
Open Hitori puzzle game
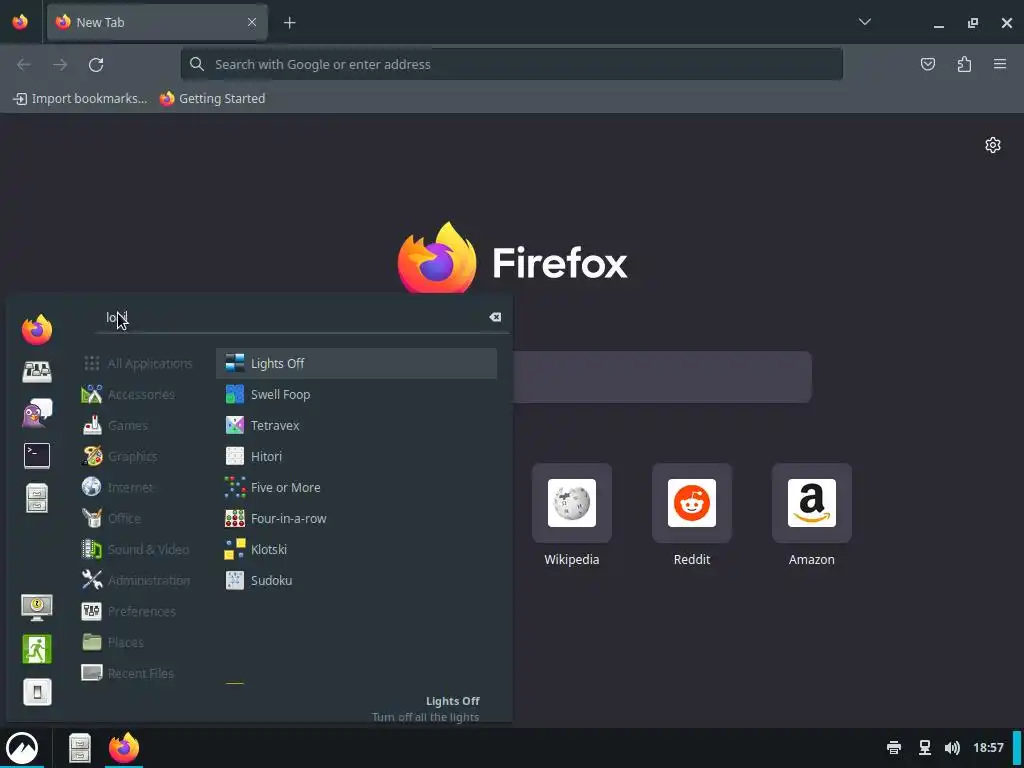tap(357, 456)
